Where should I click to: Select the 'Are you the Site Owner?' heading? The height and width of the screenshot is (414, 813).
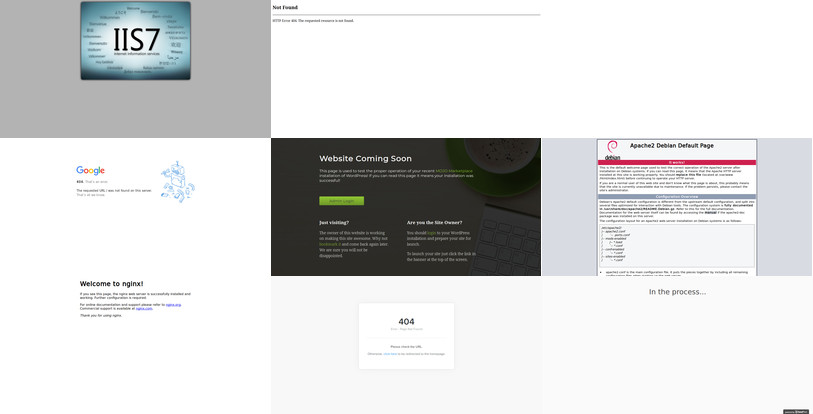434,223
